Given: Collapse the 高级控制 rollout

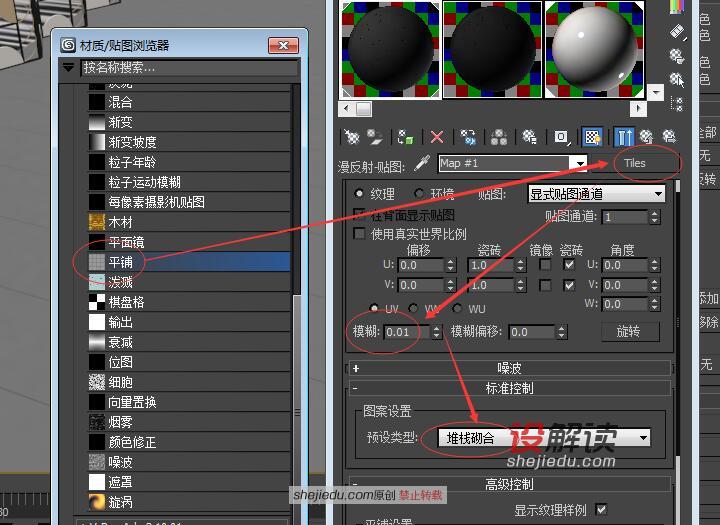Looking at the screenshot, I should coord(510,484).
